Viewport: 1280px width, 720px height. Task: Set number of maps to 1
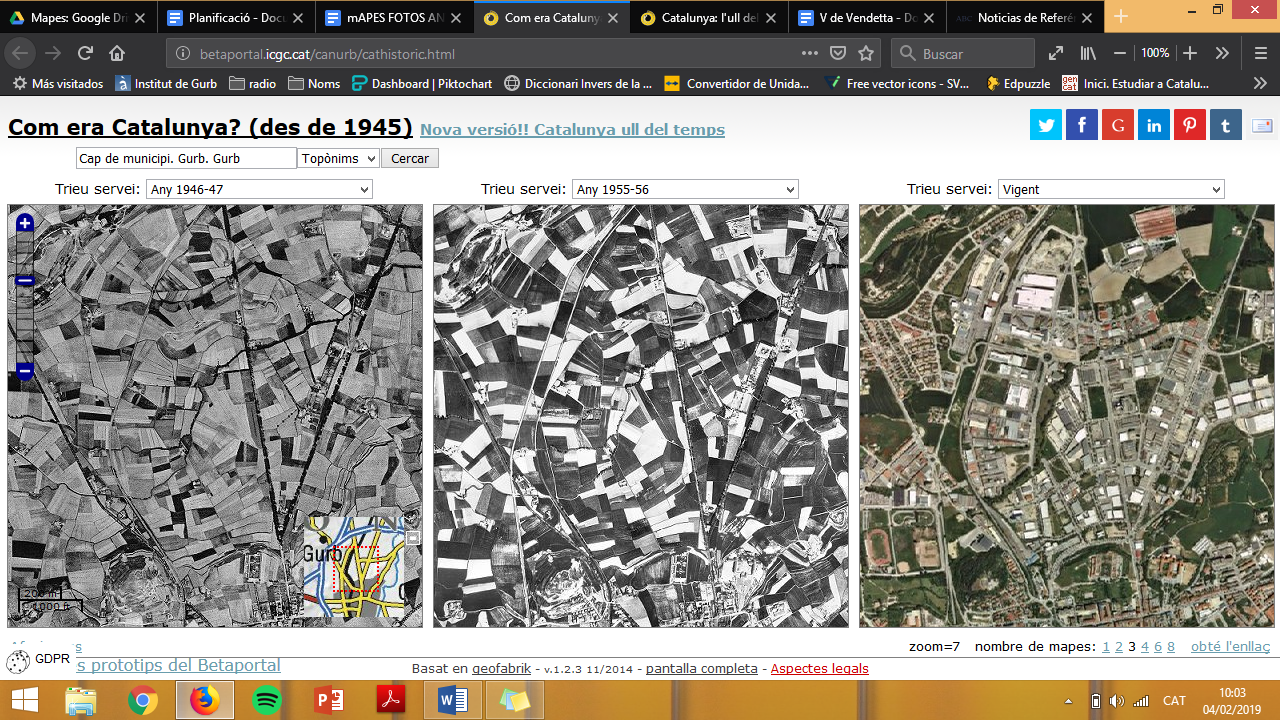pos(1107,647)
